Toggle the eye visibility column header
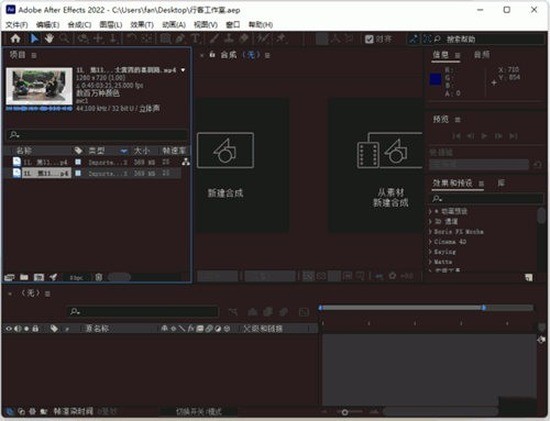The height and width of the screenshot is (421, 550). tap(9, 329)
